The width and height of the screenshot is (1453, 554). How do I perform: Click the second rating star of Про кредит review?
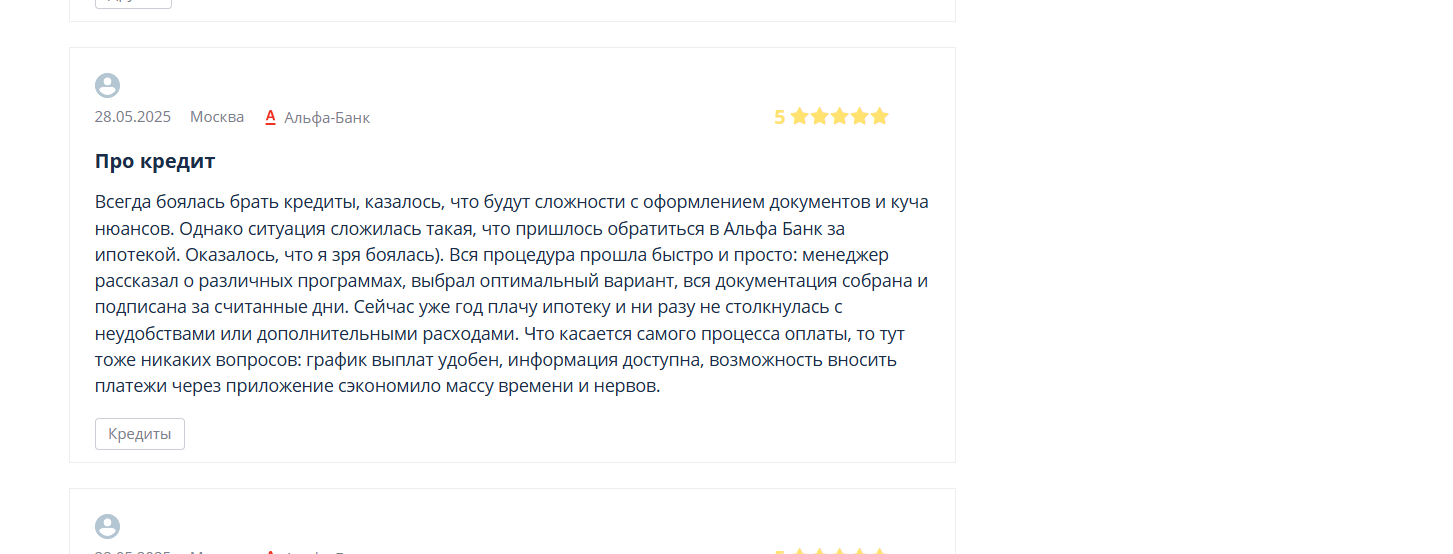pyautogui.click(x=819, y=116)
